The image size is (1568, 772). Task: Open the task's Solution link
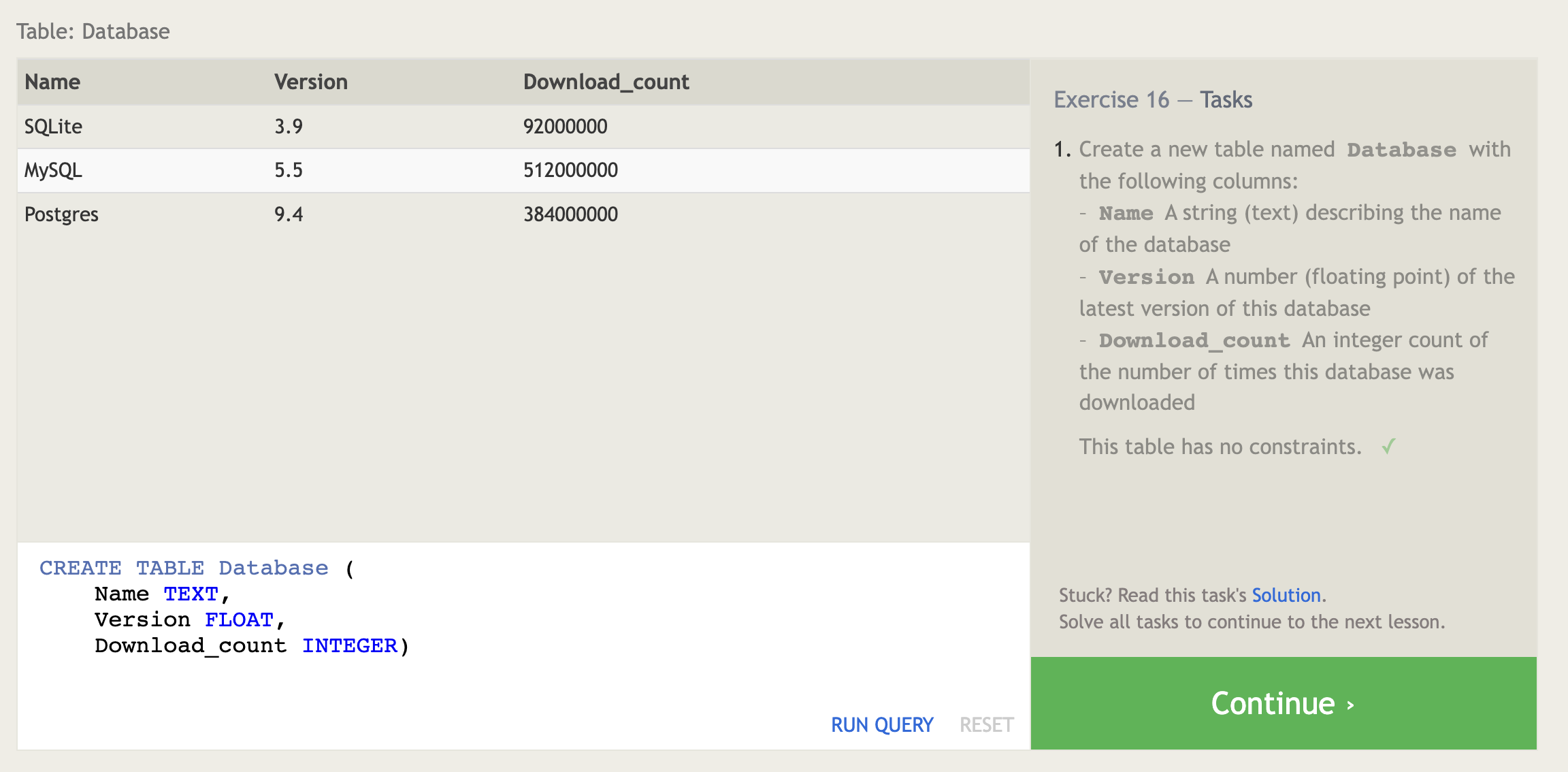click(1286, 595)
